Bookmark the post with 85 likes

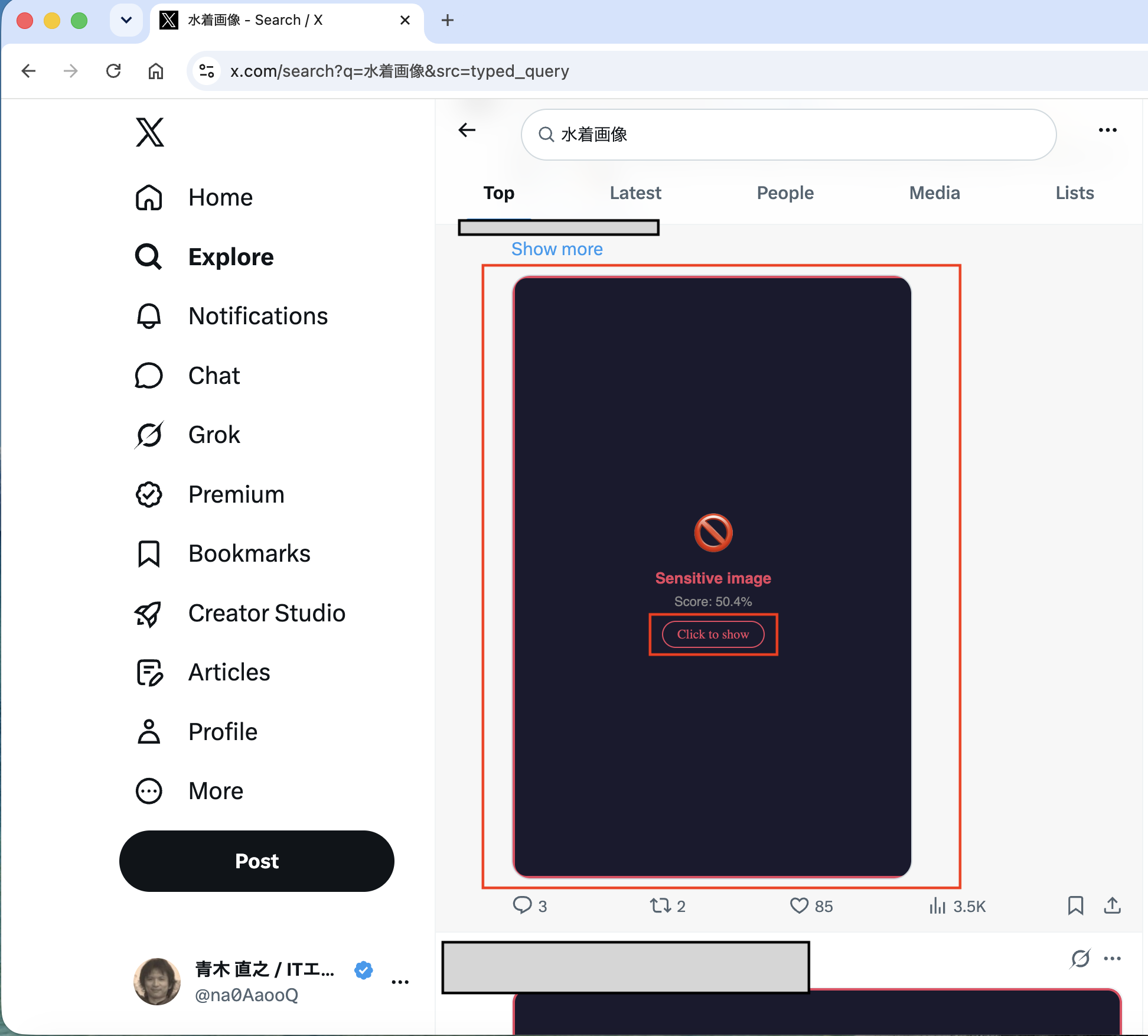pyautogui.click(x=1075, y=905)
